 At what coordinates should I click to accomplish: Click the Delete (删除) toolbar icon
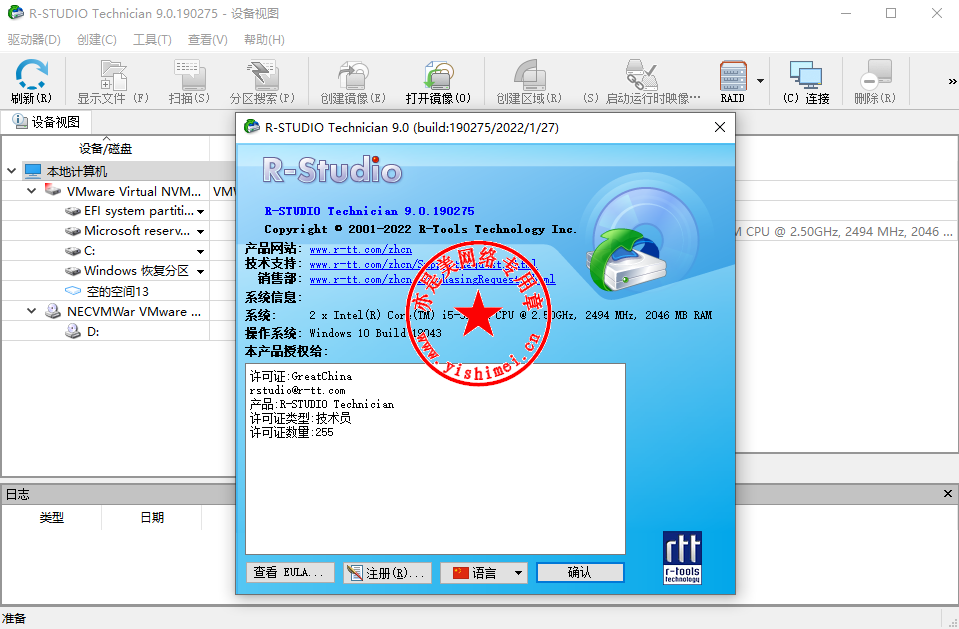[875, 75]
